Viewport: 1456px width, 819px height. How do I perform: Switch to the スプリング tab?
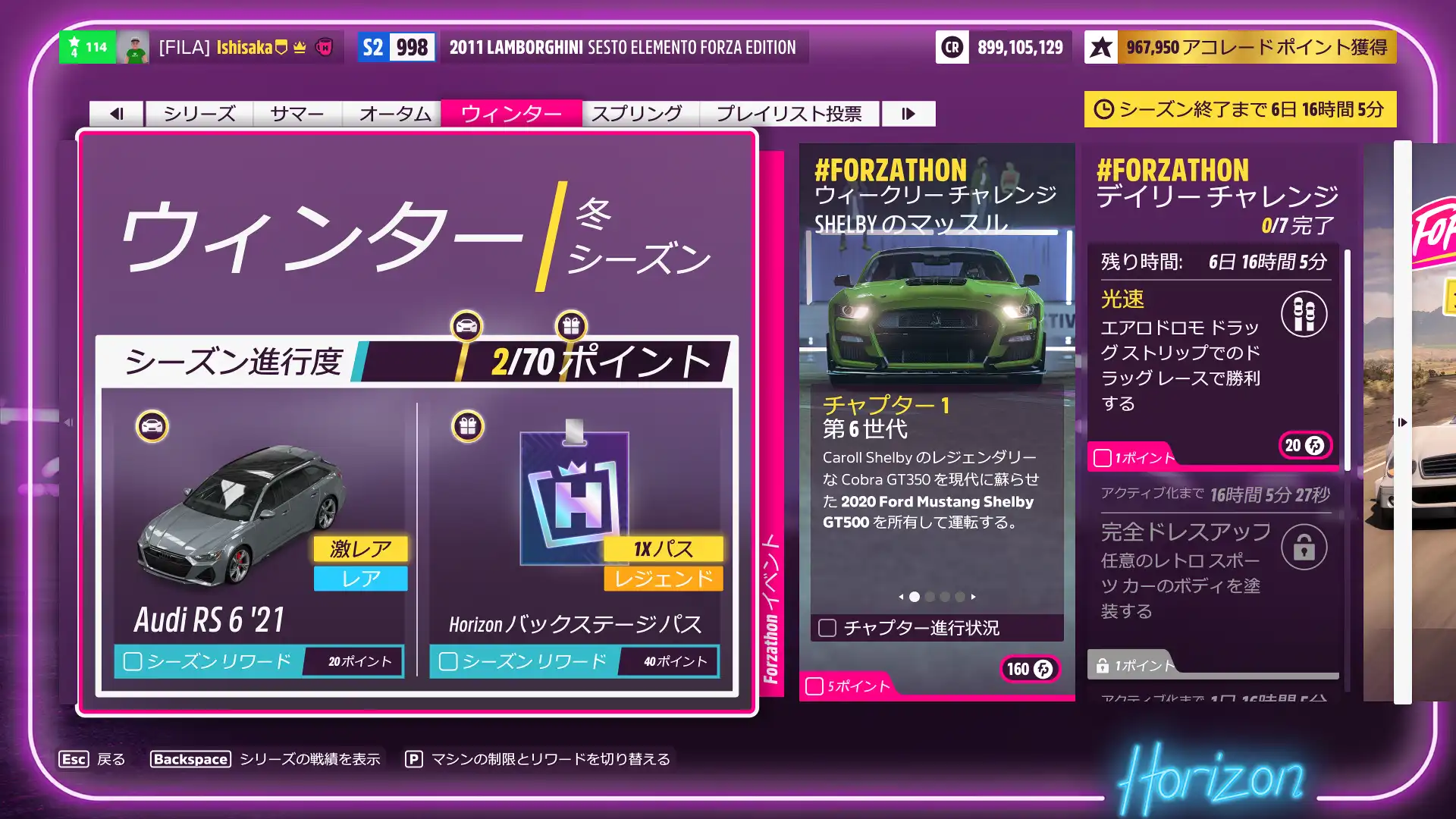pos(637,114)
